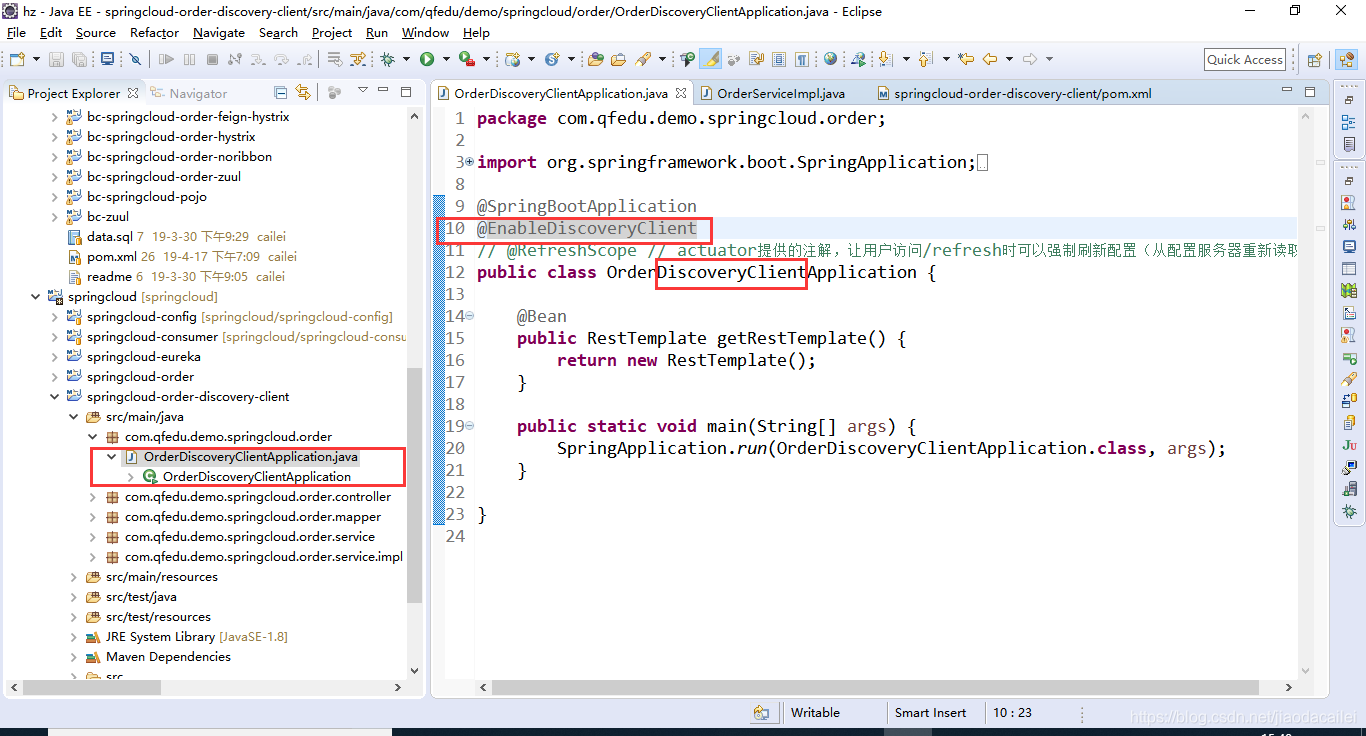This screenshot has height=736, width=1366.
Task: Open the Run button dropdown arrow
Action: 444,60
